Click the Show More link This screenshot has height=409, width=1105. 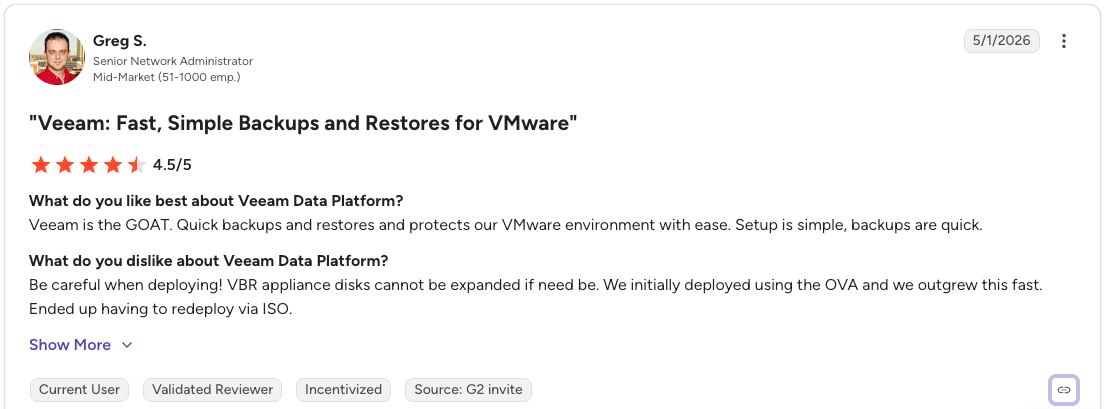point(70,345)
